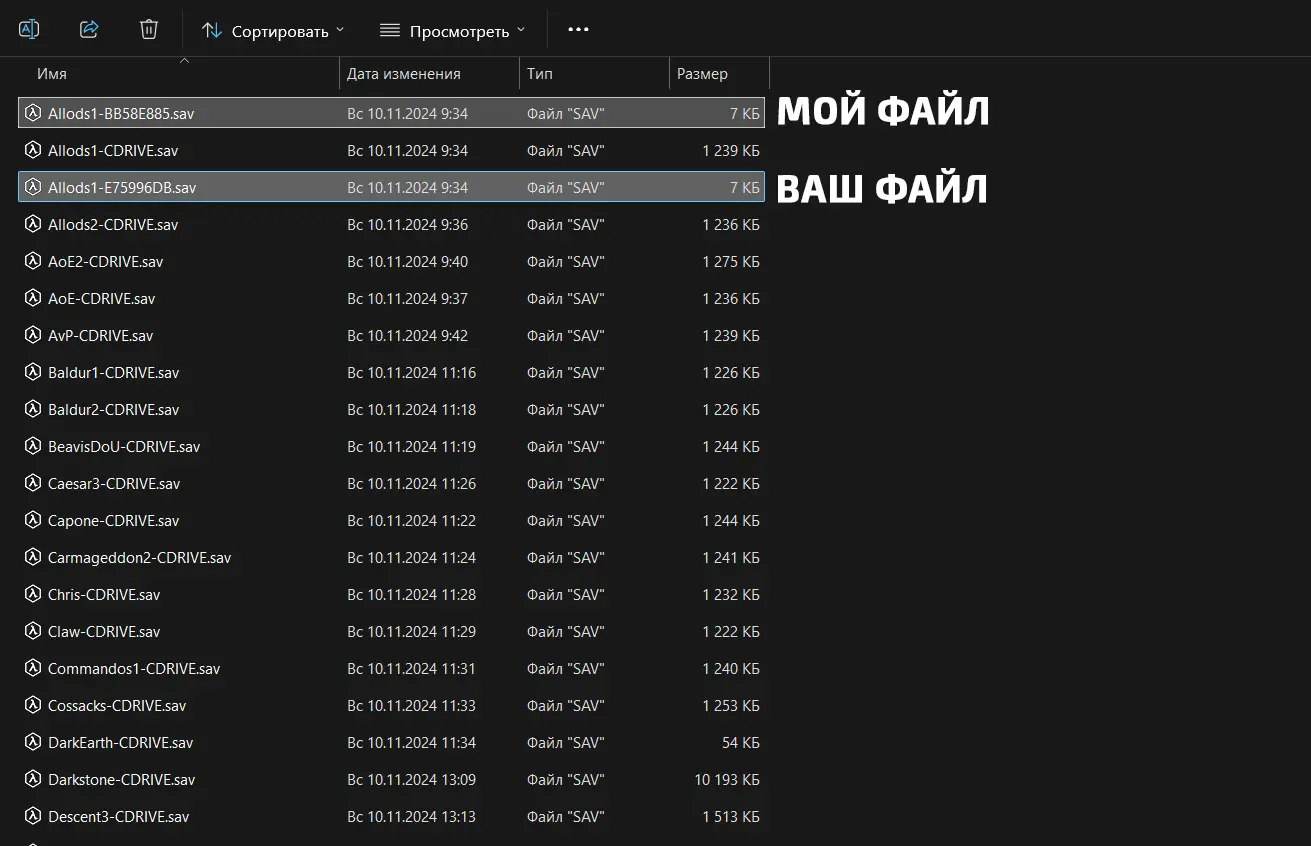1311x846 pixels.
Task: Click file icon of Baldur1-CDRIVE.sav
Action: point(32,372)
